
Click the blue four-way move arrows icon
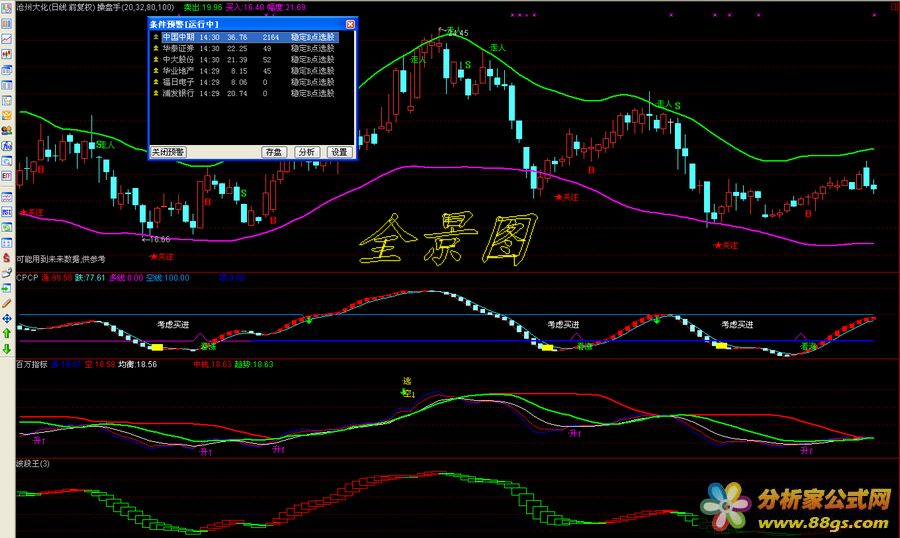coord(6,319)
